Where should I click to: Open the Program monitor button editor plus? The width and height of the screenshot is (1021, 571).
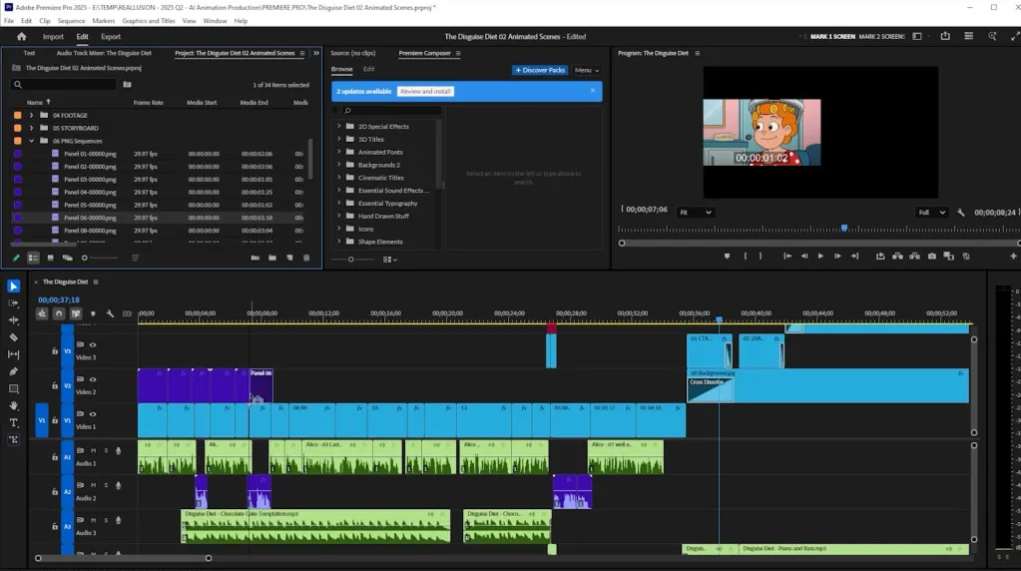coord(1013,257)
